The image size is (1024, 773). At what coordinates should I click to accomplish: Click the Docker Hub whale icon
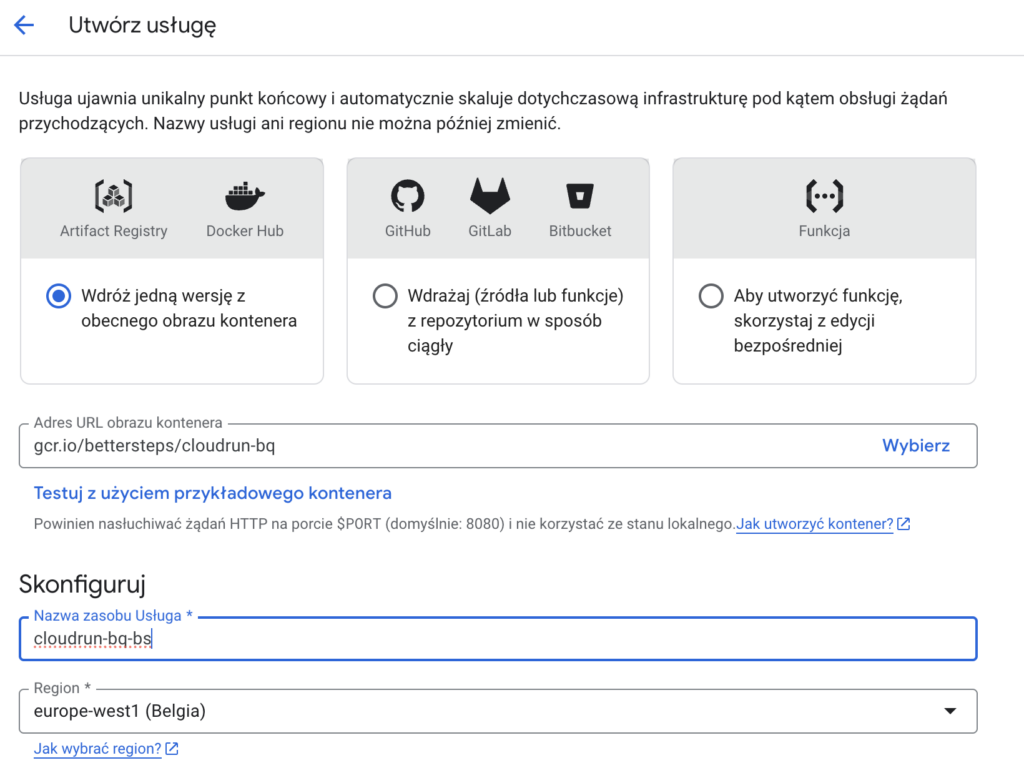245,196
